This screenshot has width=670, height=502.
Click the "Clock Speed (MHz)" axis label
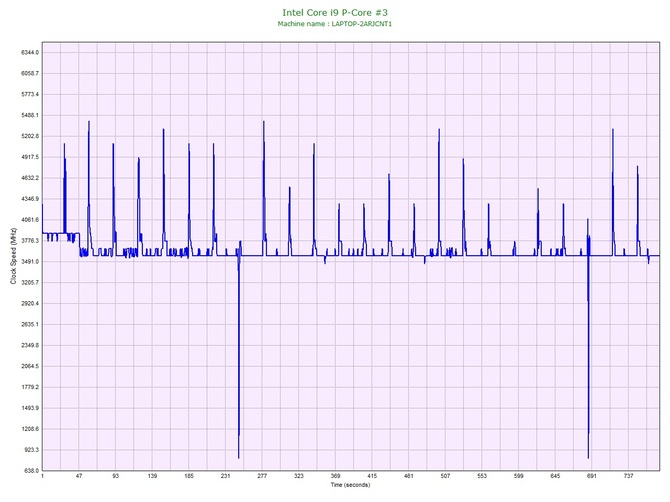point(13,256)
